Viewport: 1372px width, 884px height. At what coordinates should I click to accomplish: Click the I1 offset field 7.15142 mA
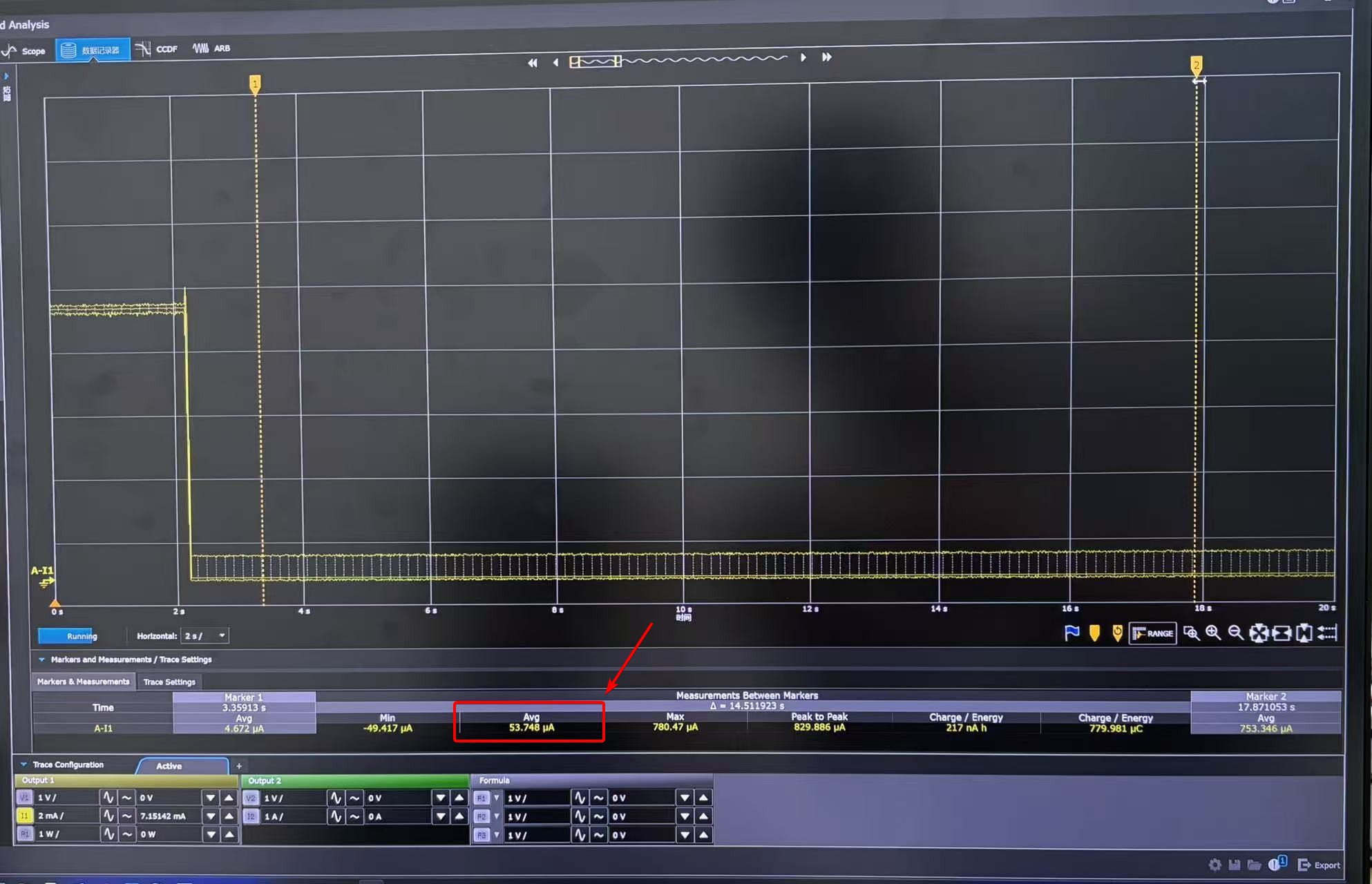[x=169, y=816]
